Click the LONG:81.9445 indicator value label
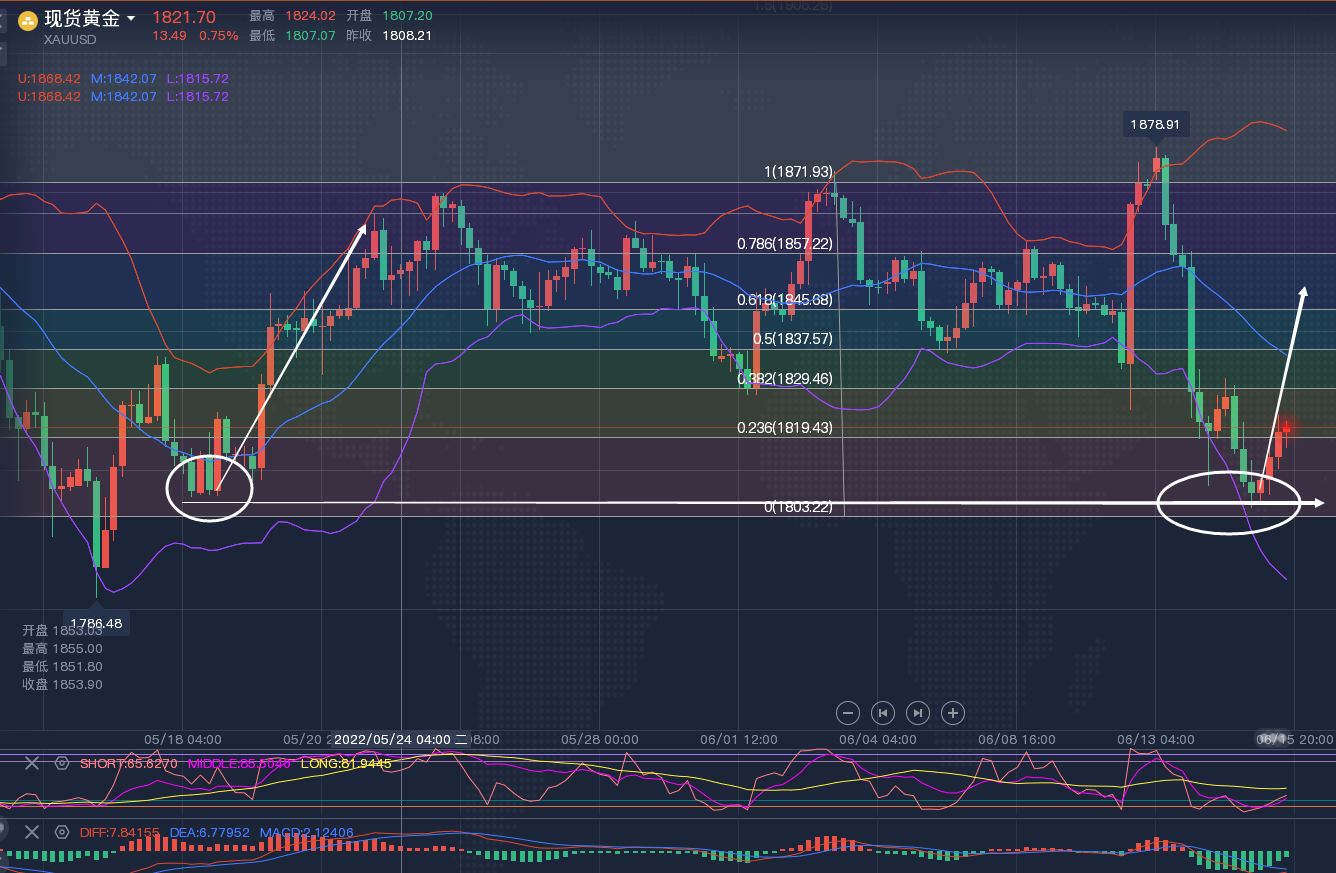Screen dimensions: 1336x873 pos(348,763)
